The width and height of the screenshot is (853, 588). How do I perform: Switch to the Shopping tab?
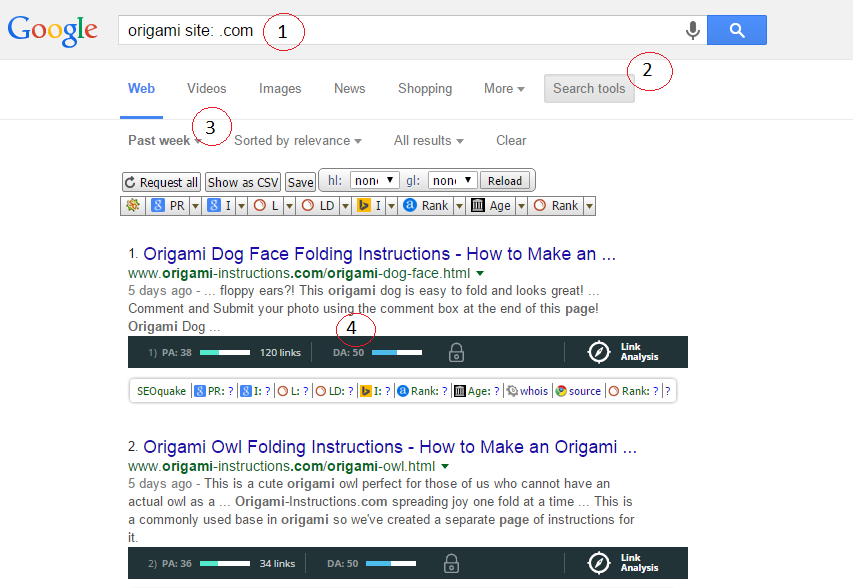click(425, 88)
